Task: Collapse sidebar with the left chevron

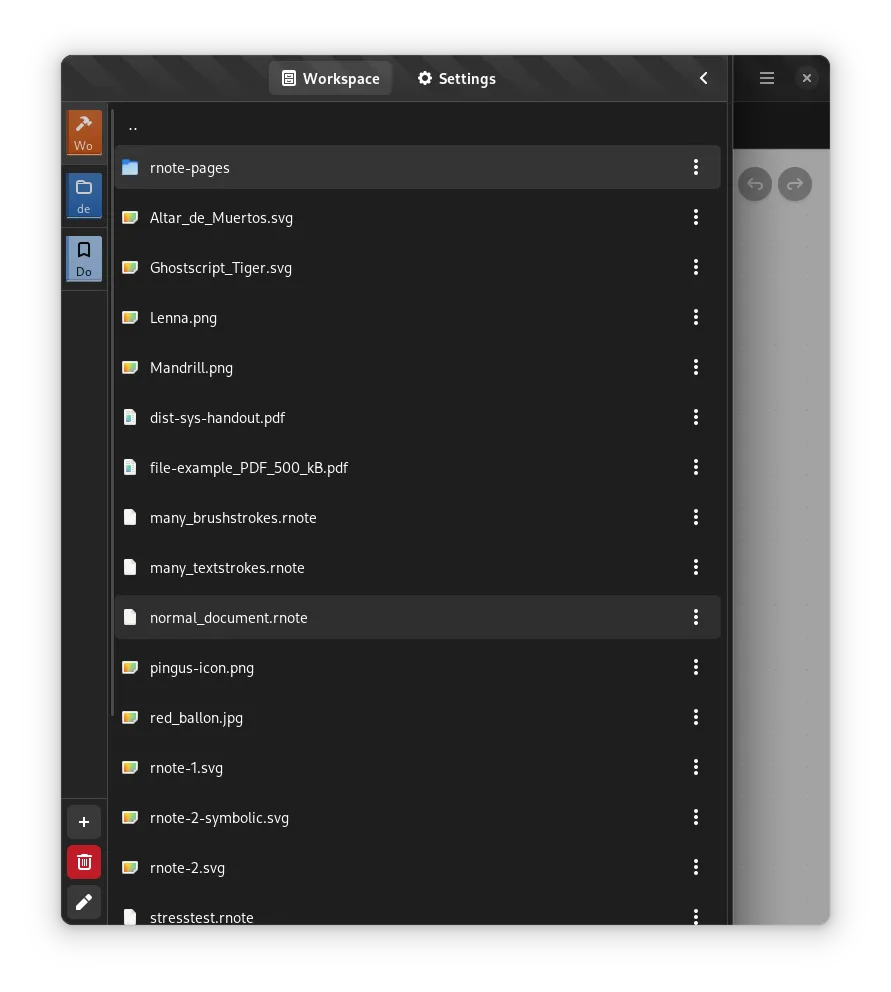Action: click(x=704, y=78)
